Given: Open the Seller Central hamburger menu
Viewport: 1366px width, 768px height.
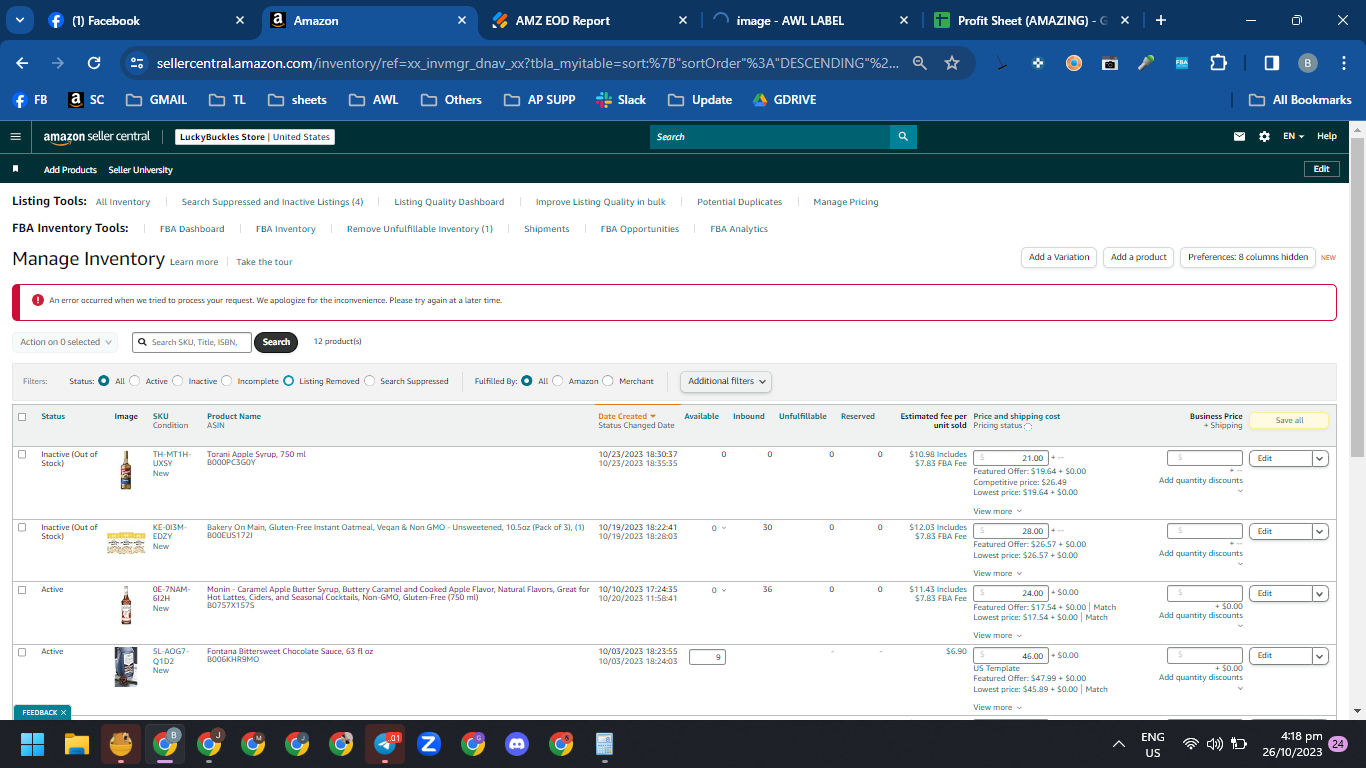Looking at the screenshot, I should (15, 137).
